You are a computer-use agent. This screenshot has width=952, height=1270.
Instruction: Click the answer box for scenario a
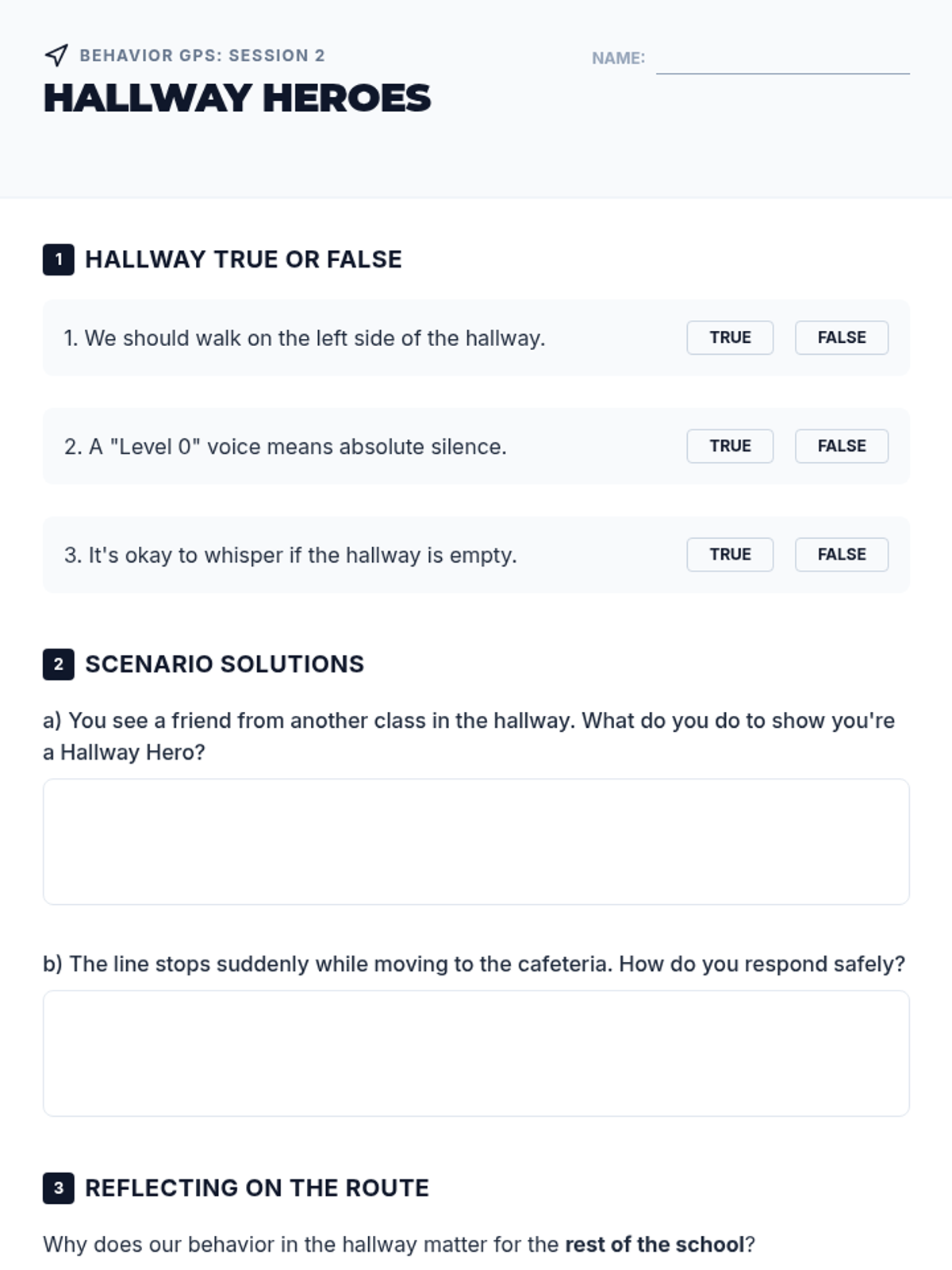coord(476,841)
